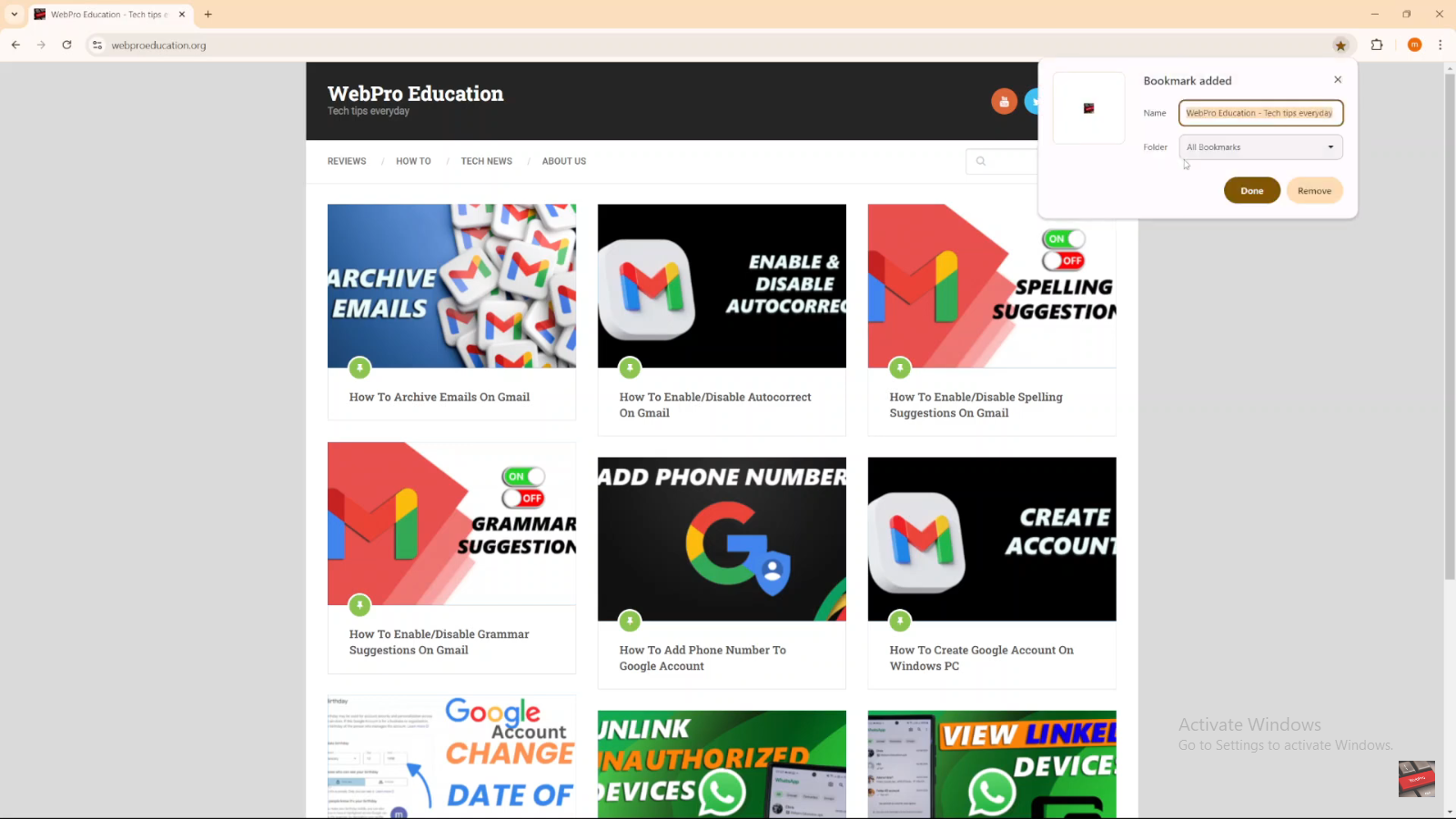
Task: Open the REVIEWS menu item
Action: (x=347, y=161)
